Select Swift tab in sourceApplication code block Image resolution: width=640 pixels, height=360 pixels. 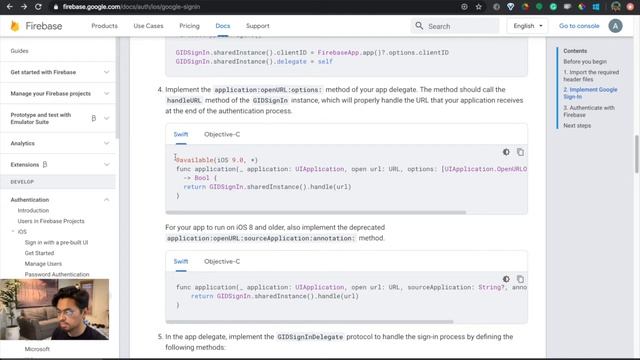pos(181,261)
